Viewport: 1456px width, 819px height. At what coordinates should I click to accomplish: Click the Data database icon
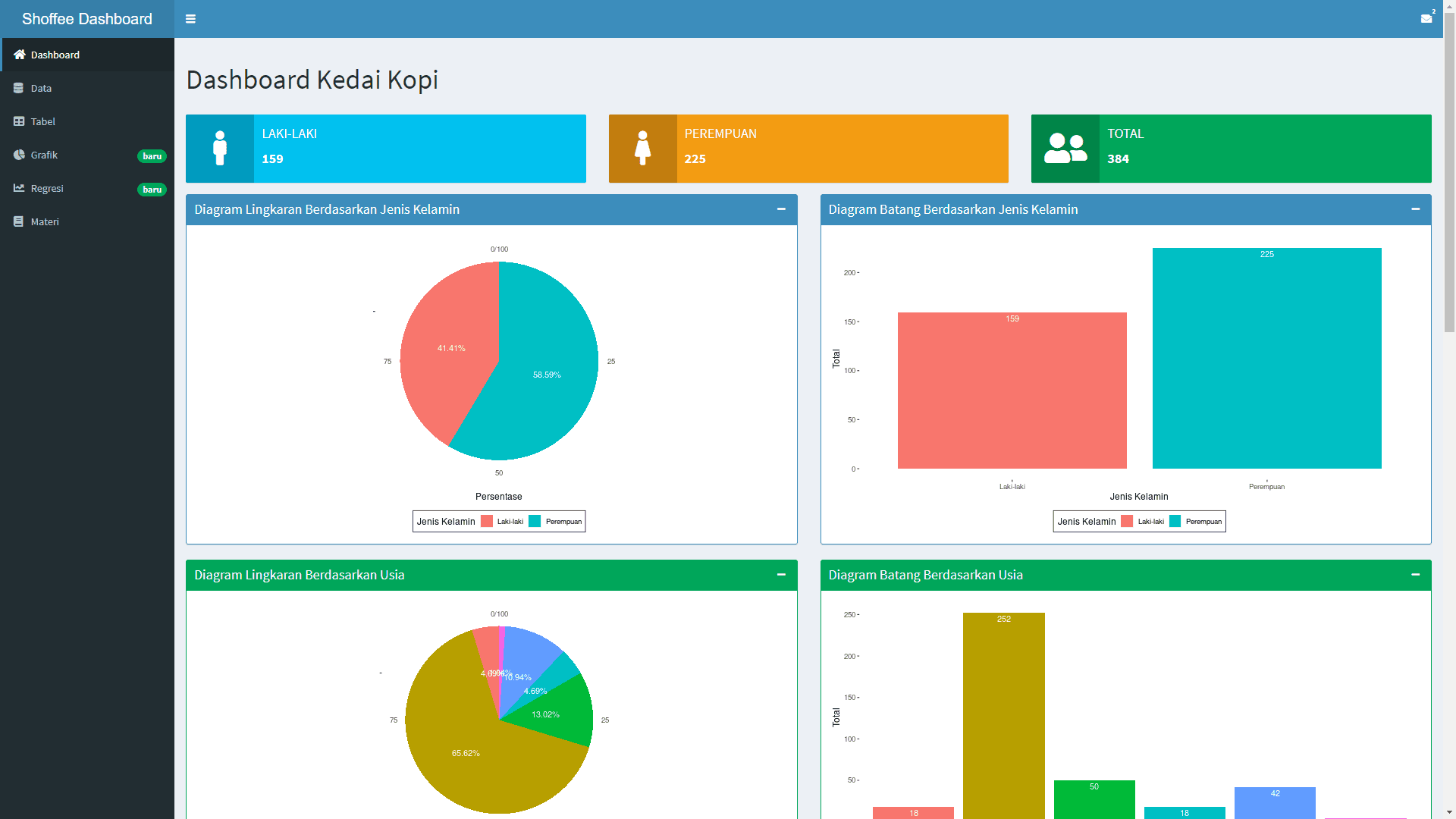click(18, 88)
